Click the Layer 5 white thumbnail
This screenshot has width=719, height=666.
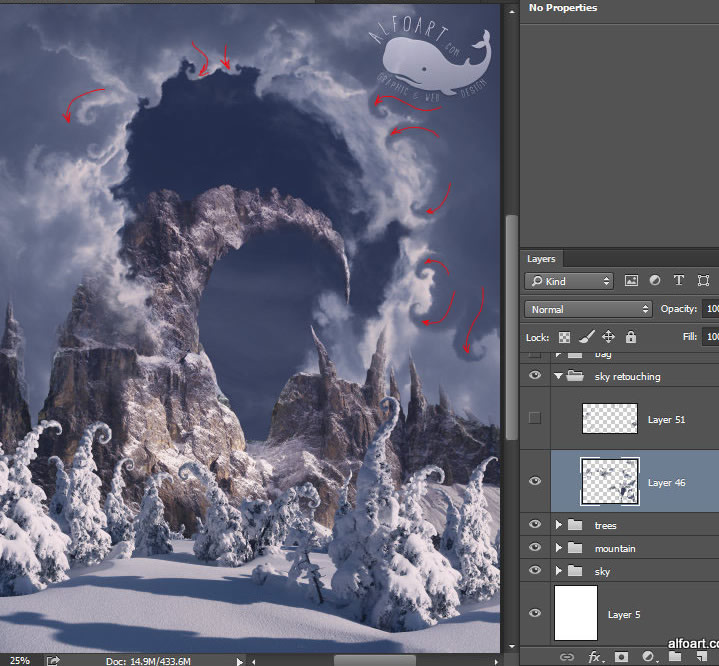(x=575, y=613)
